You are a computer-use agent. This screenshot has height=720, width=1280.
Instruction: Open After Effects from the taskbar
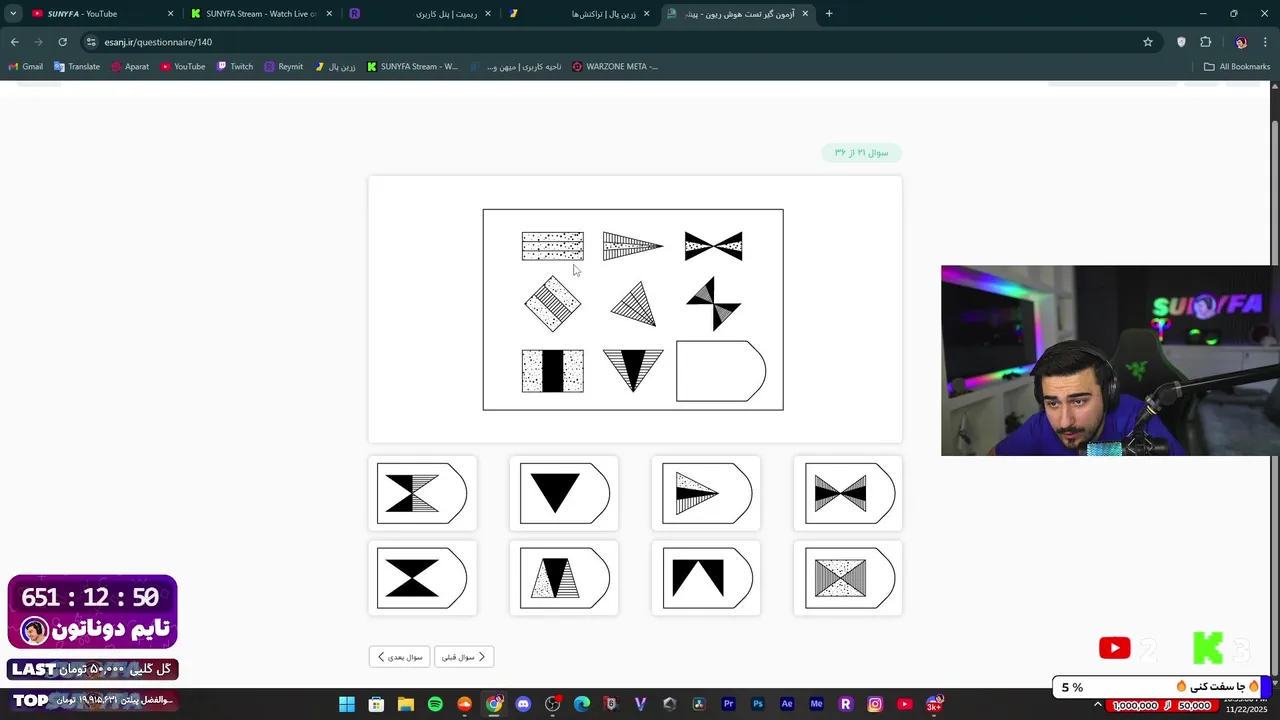click(787, 704)
